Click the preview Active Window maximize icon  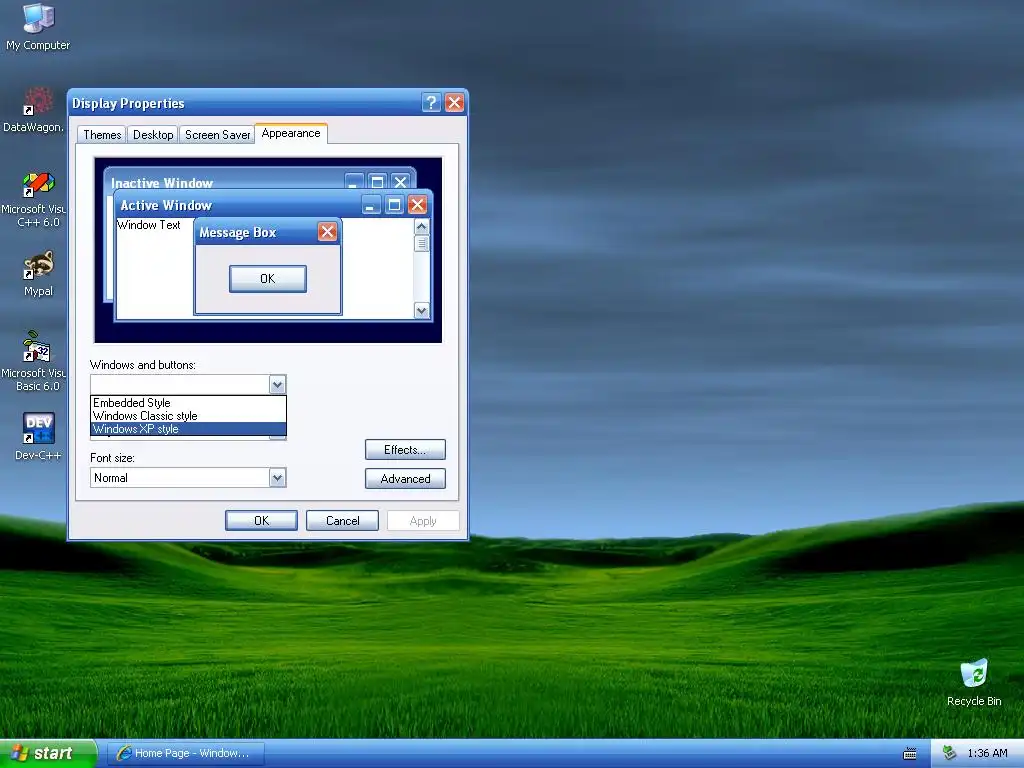(394, 205)
